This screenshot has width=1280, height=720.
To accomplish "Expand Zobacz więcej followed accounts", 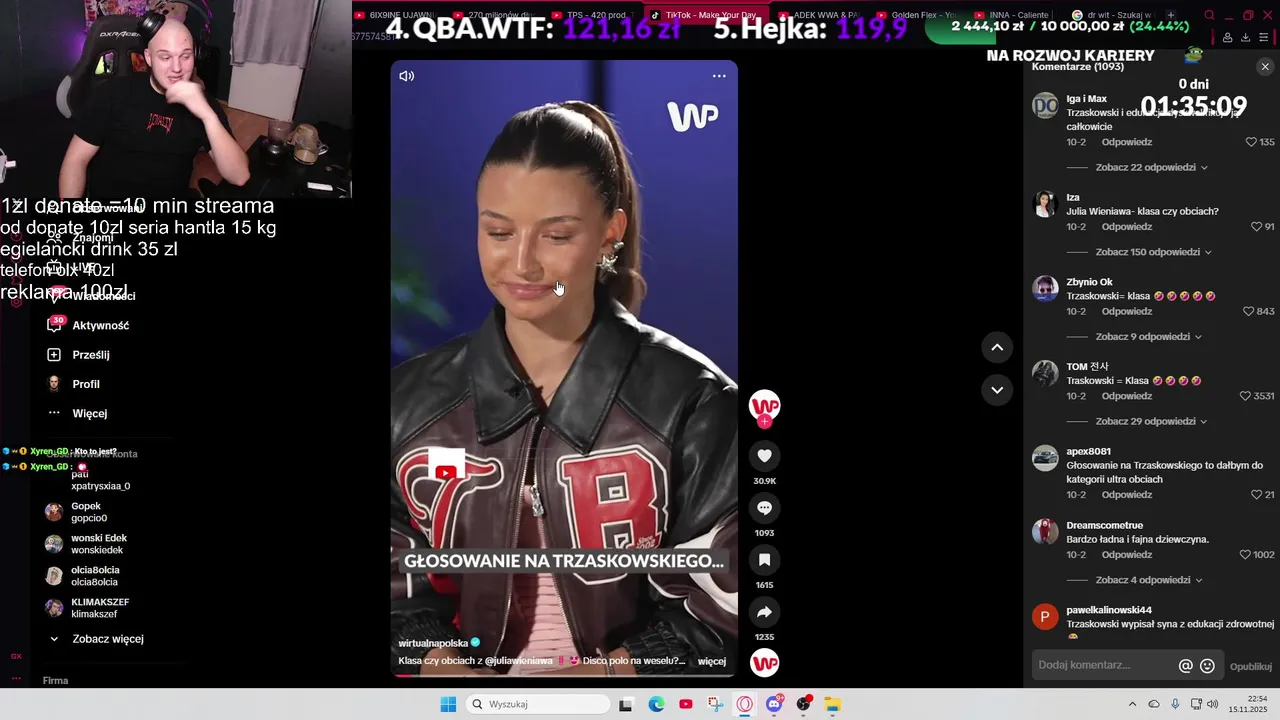I will click(x=96, y=639).
